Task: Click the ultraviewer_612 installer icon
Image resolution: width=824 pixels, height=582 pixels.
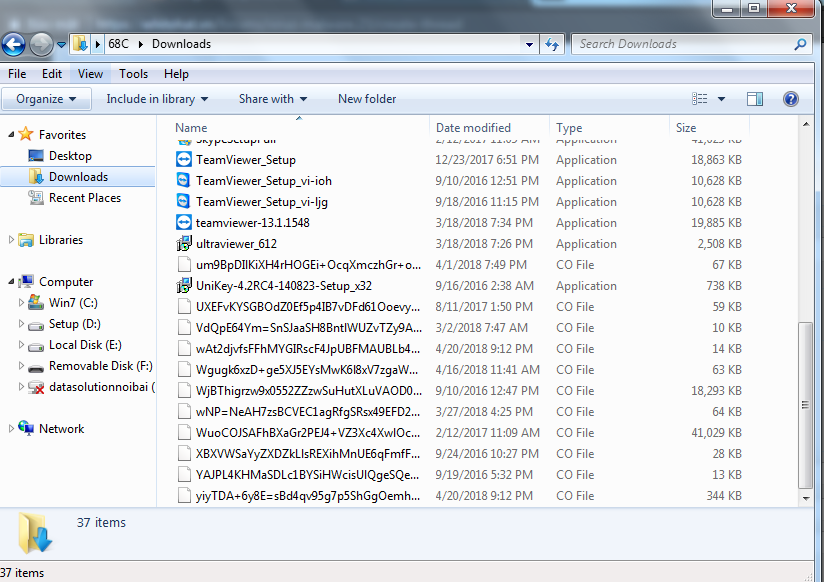Action: (184, 243)
